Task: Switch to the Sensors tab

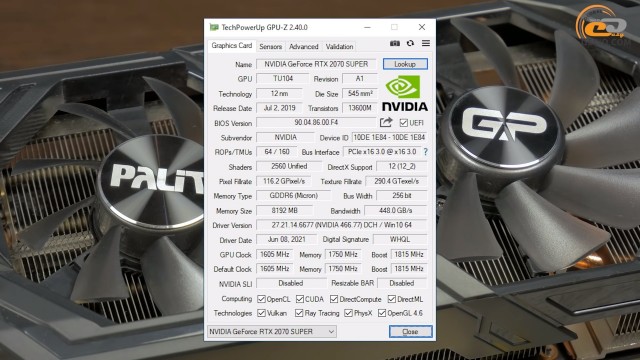Action: (x=271, y=47)
